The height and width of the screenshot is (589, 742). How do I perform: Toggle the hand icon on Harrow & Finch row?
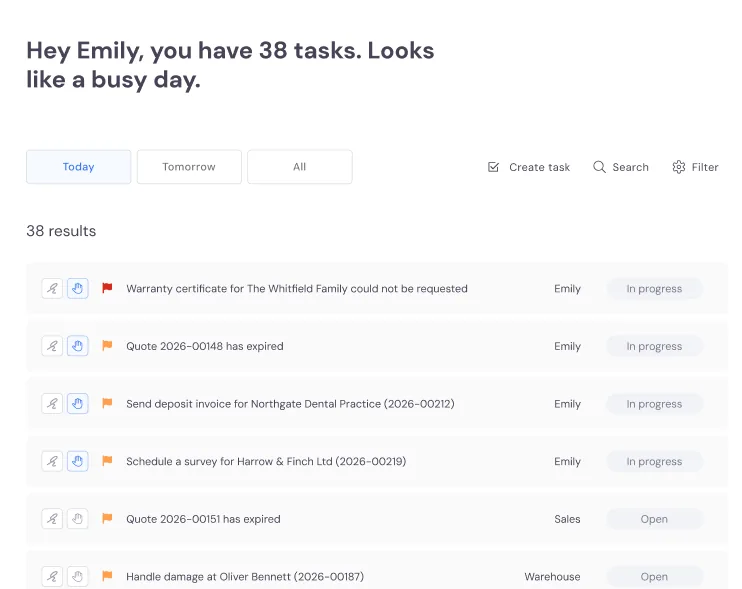tap(78, 461)
